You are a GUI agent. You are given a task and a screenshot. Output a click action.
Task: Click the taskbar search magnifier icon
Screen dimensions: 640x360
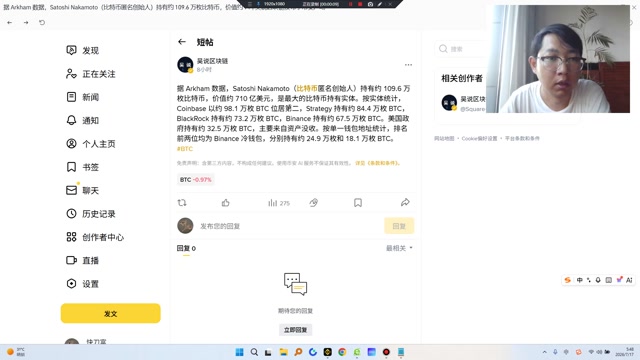pos(254,352)
